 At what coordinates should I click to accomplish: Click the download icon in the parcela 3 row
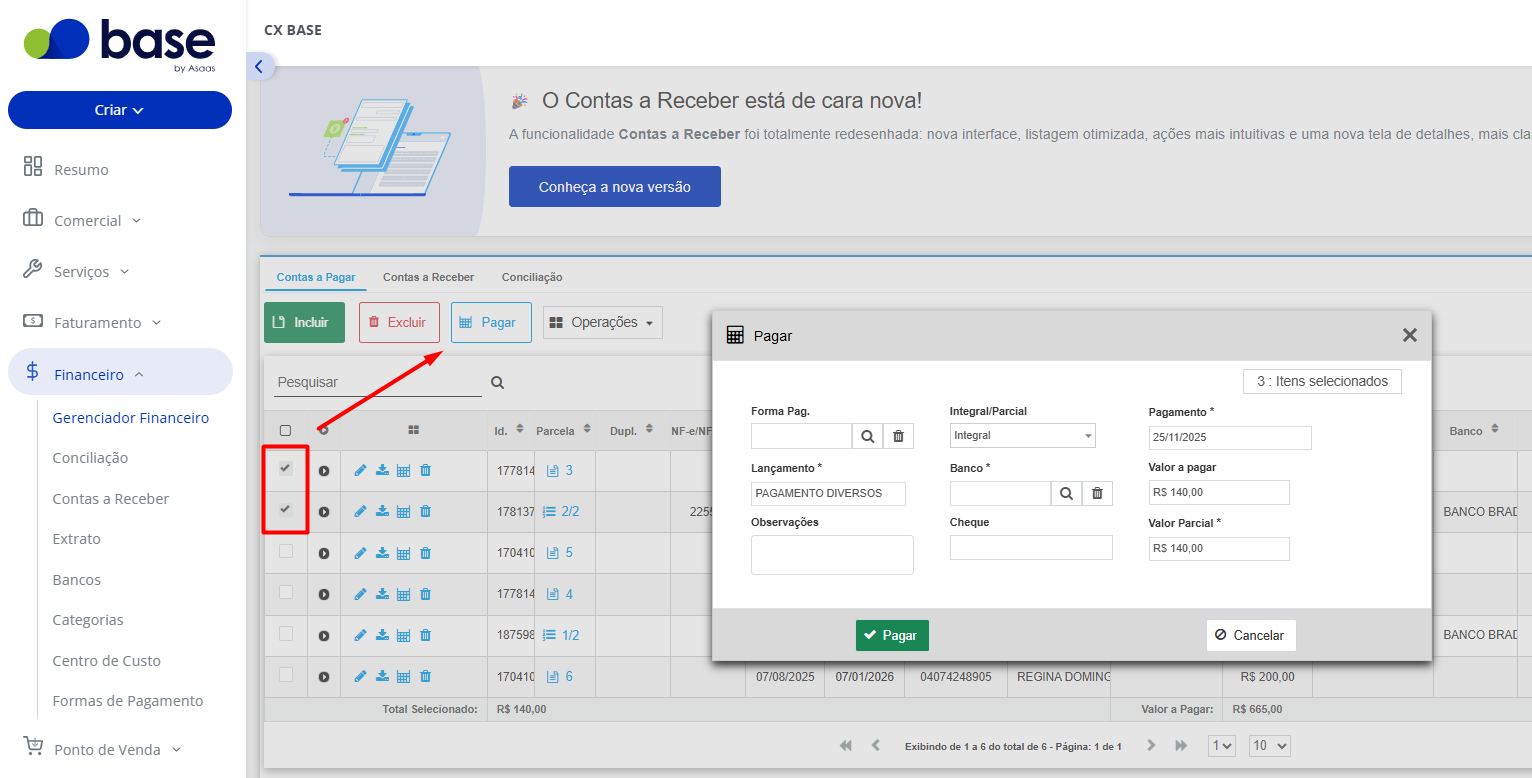tap(382, 470)
